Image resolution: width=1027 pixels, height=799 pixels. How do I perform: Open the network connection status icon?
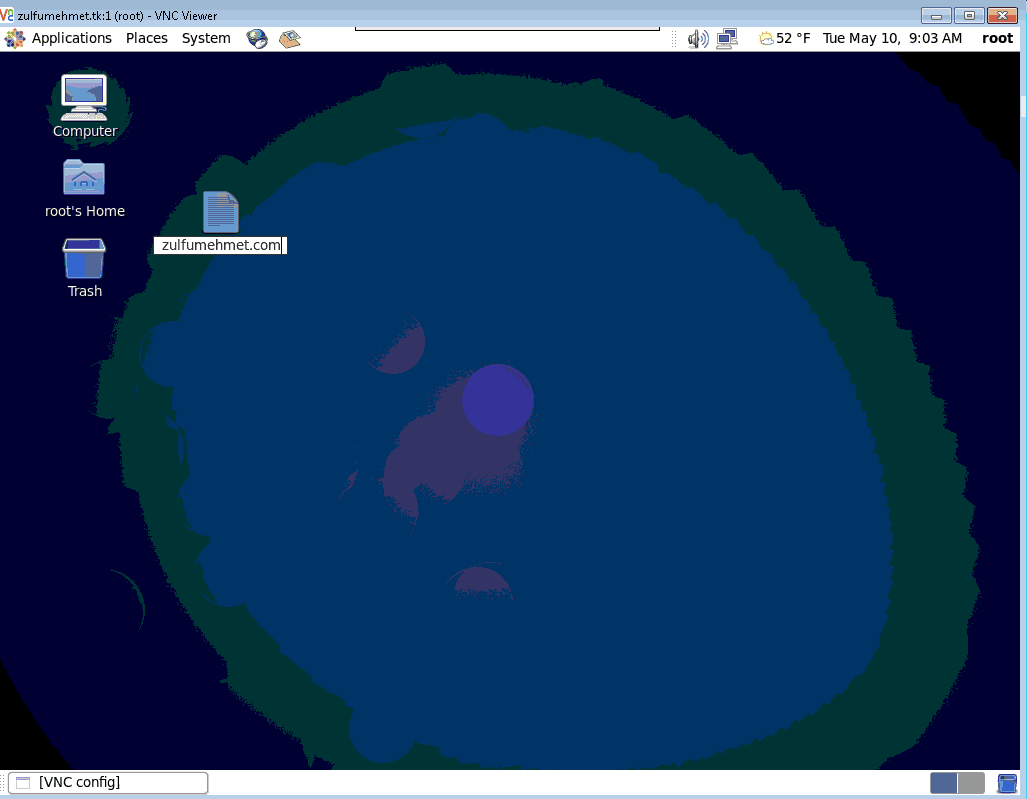[x=726, y=39]
